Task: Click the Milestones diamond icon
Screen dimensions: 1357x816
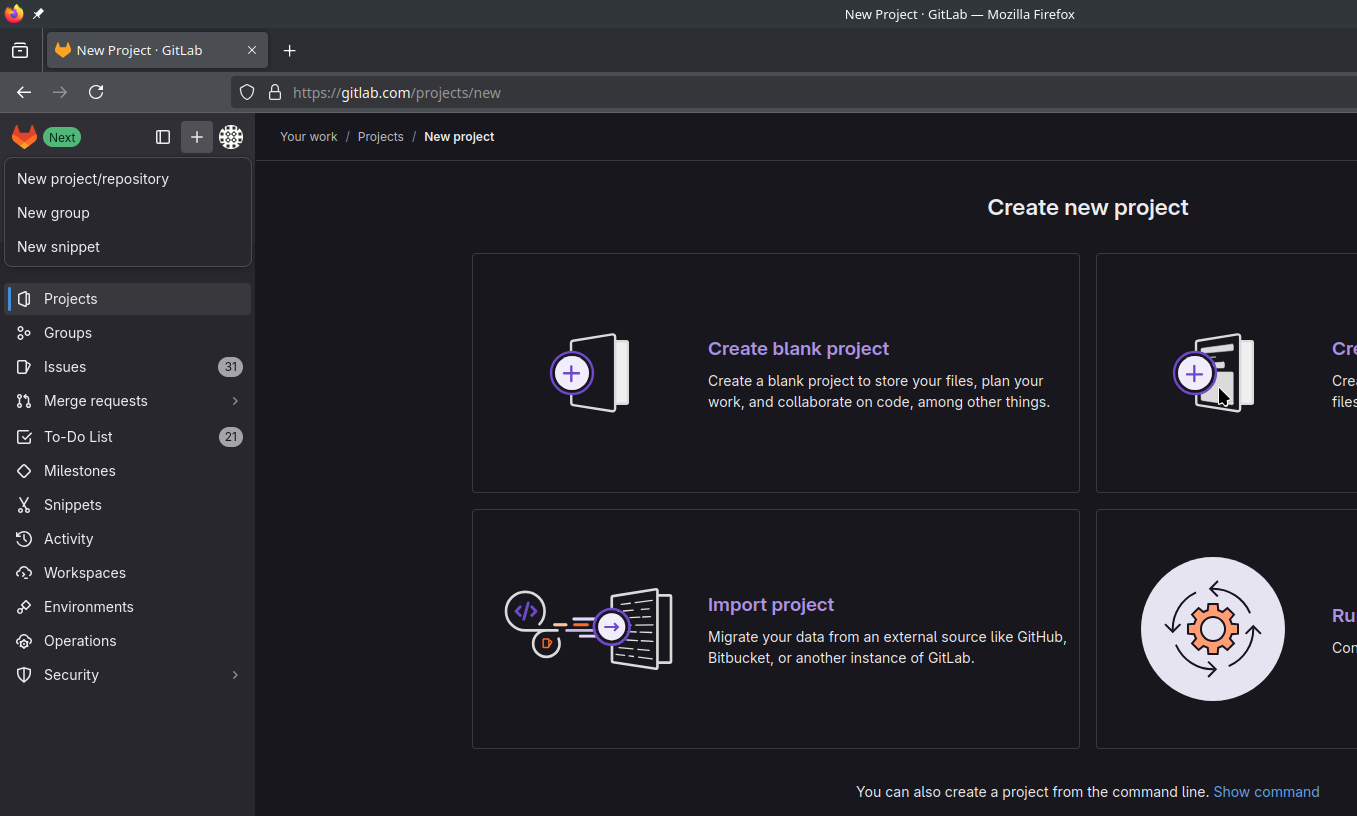Action: coord(24,471)
